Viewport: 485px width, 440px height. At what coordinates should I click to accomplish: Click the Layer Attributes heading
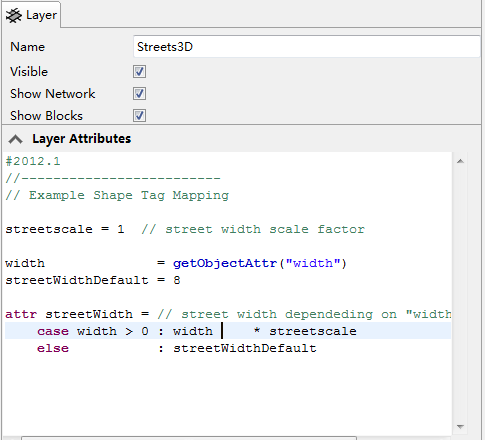82,139
